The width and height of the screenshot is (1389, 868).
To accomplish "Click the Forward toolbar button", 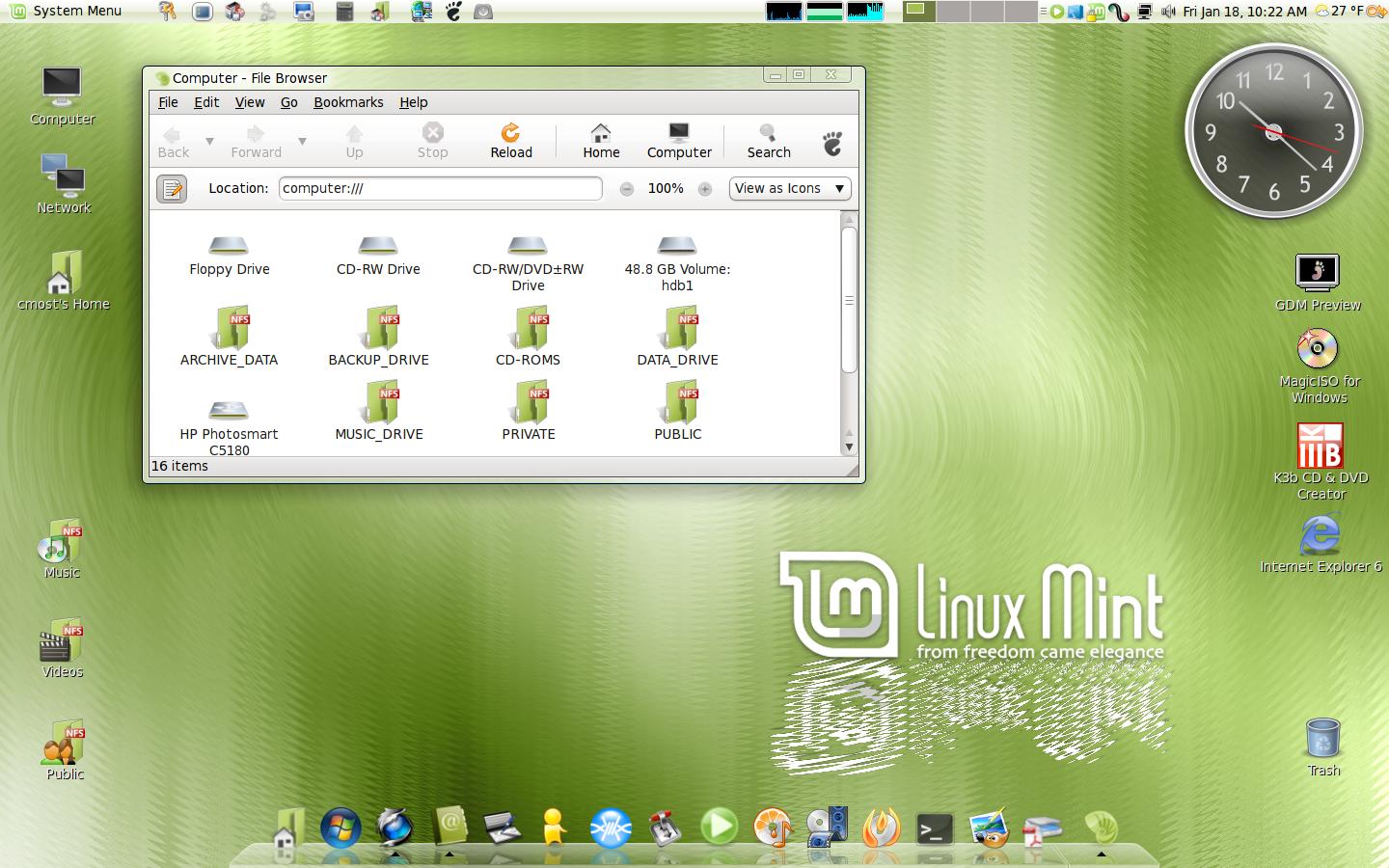I will coord(256,141).
